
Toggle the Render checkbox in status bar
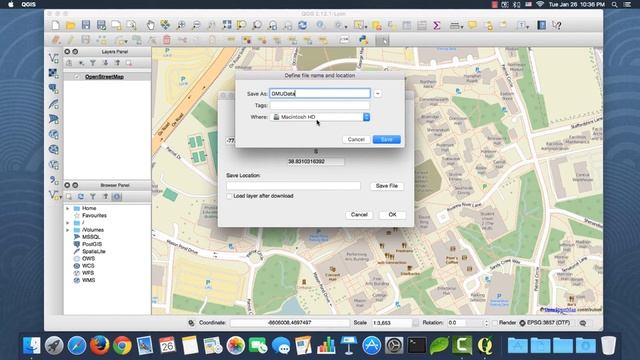coord(495,323)
